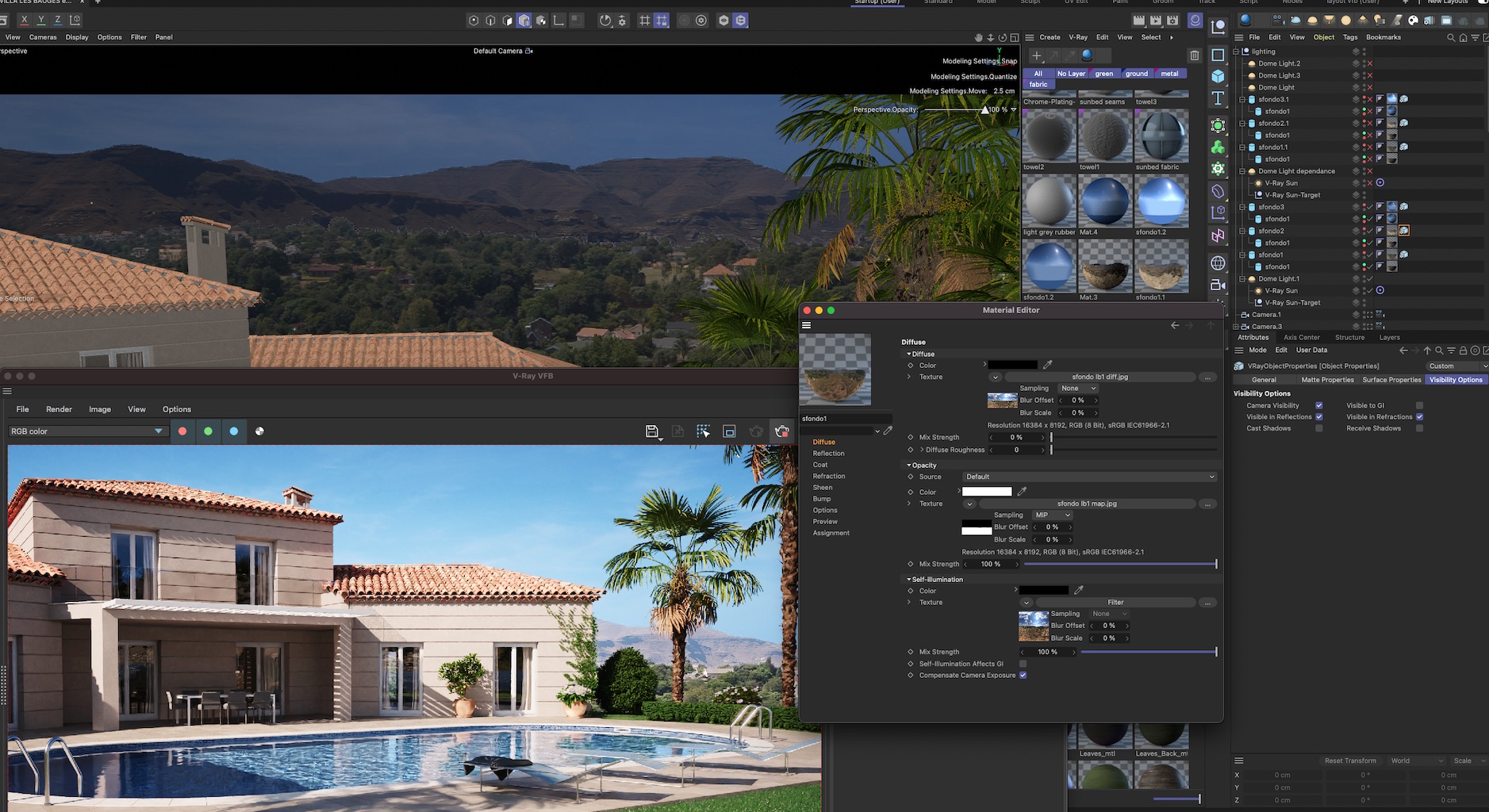Click the workplane grid icon in toolbar
The image size is (1489, 812).
644,21
